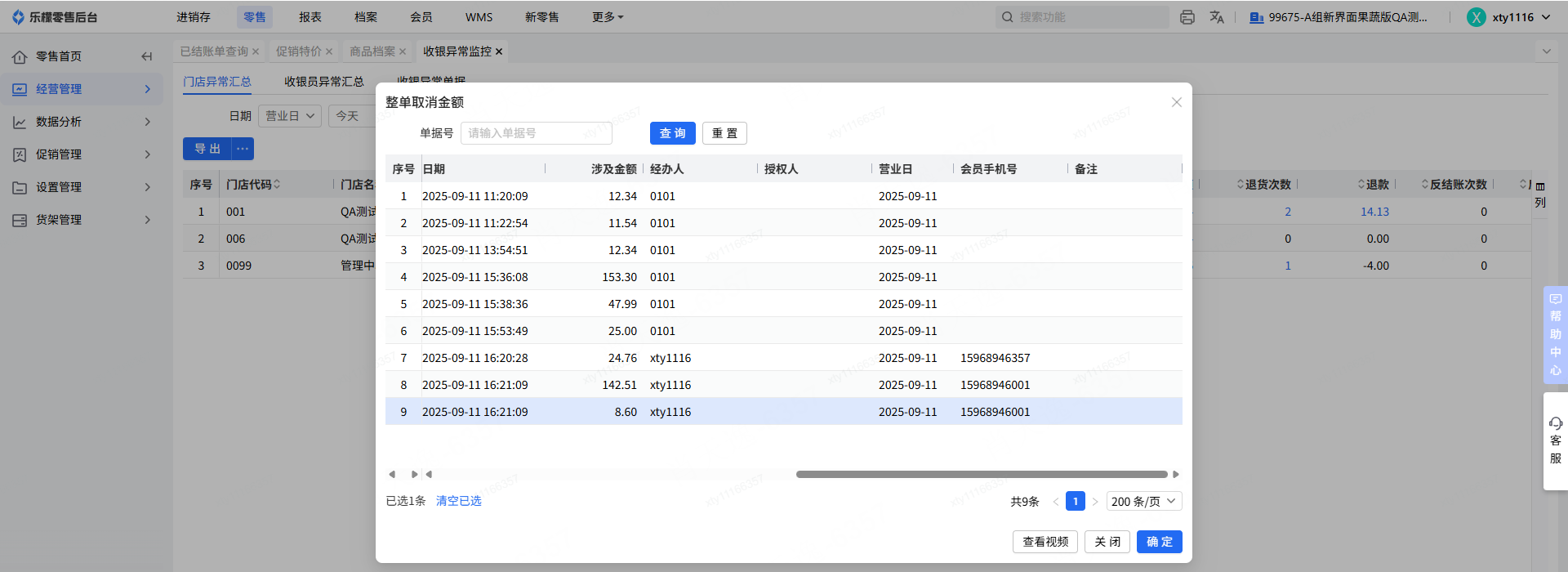Viewport: 1568px width, 572px height.
Task: Open the 新零售 menu
Action: [x=542, y=17]
